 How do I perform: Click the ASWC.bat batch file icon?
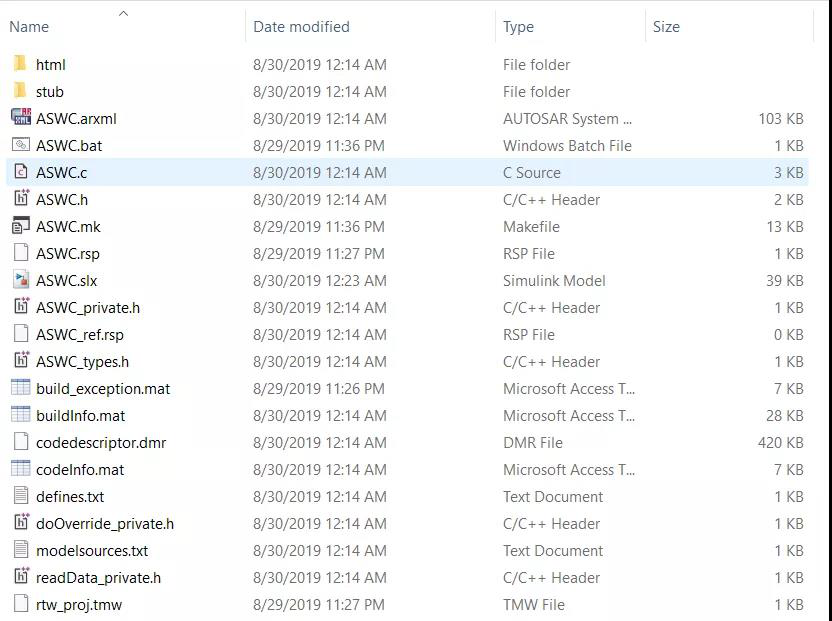(21, 145)
